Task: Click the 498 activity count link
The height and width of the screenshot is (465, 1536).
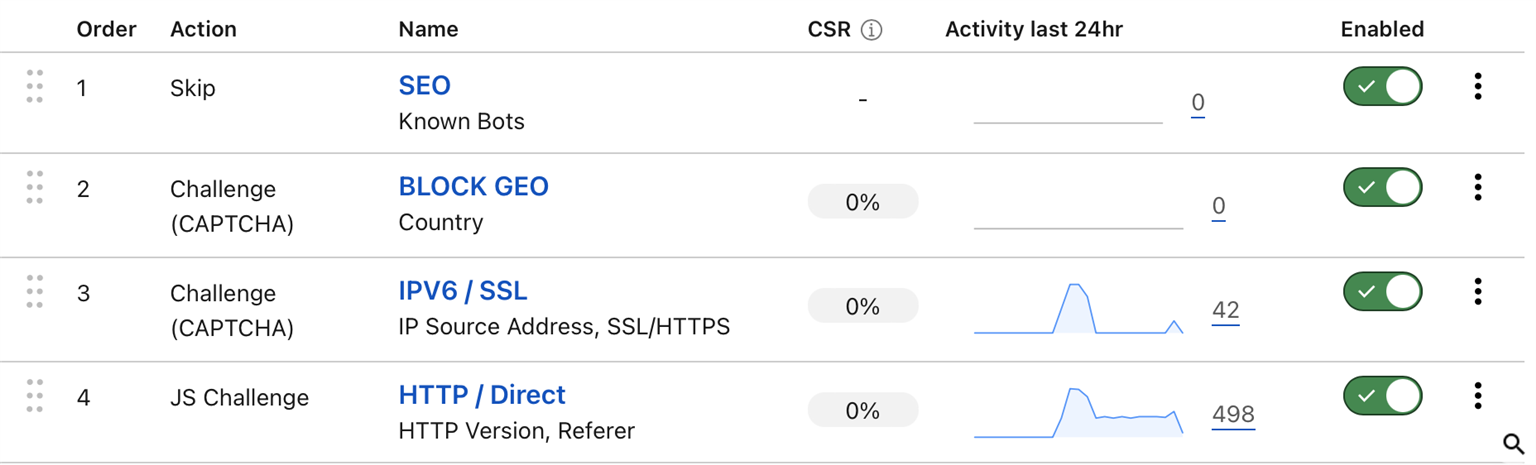Action: (1233, 415)
